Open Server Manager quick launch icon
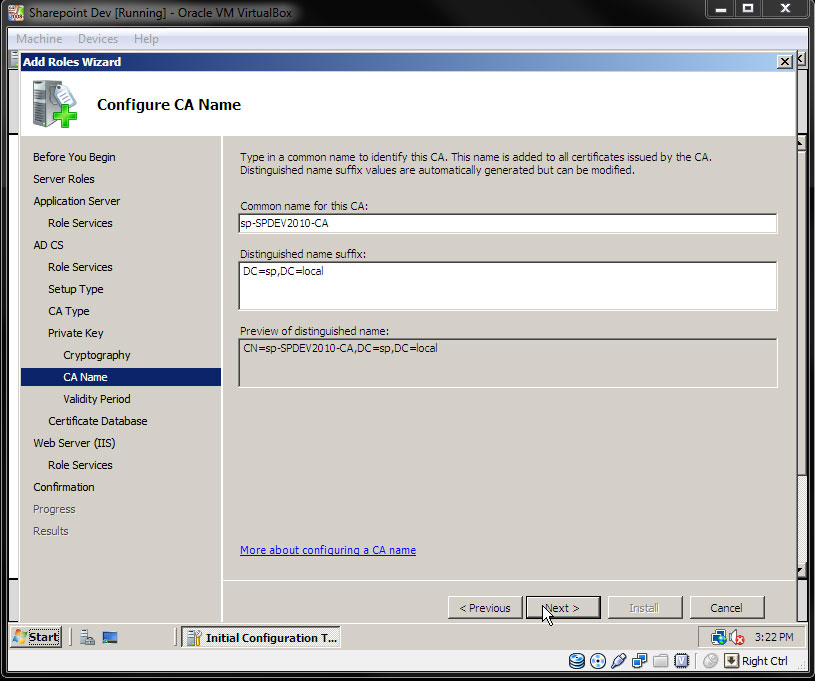Image resolution: width=815 pixels, height=681 pixels. [87, 637]
